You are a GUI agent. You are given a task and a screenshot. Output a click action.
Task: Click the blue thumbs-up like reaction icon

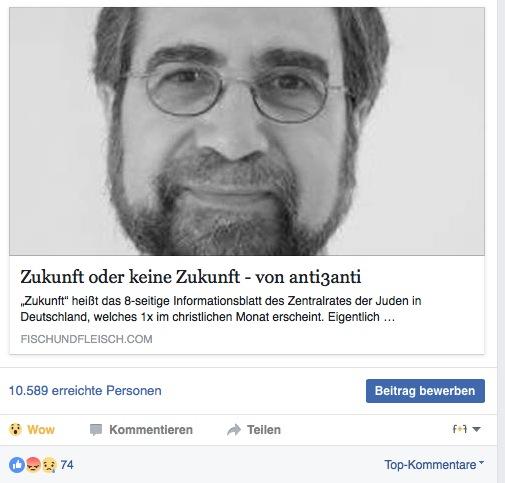pos(17,465)
